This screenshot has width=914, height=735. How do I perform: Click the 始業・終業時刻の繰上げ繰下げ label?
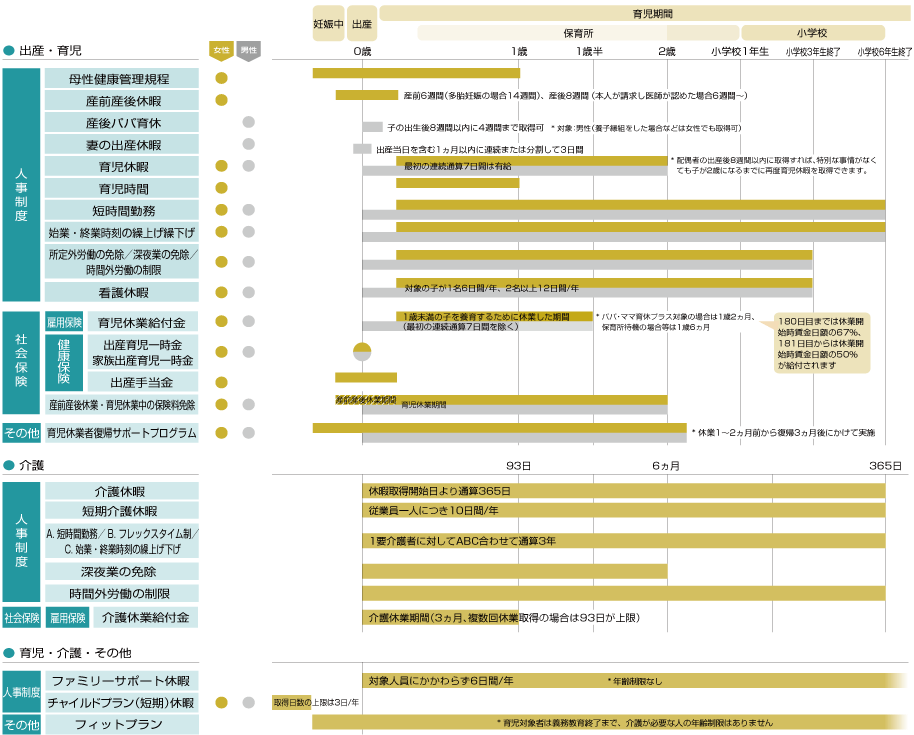pyautogui.click(x=122, y=233)
